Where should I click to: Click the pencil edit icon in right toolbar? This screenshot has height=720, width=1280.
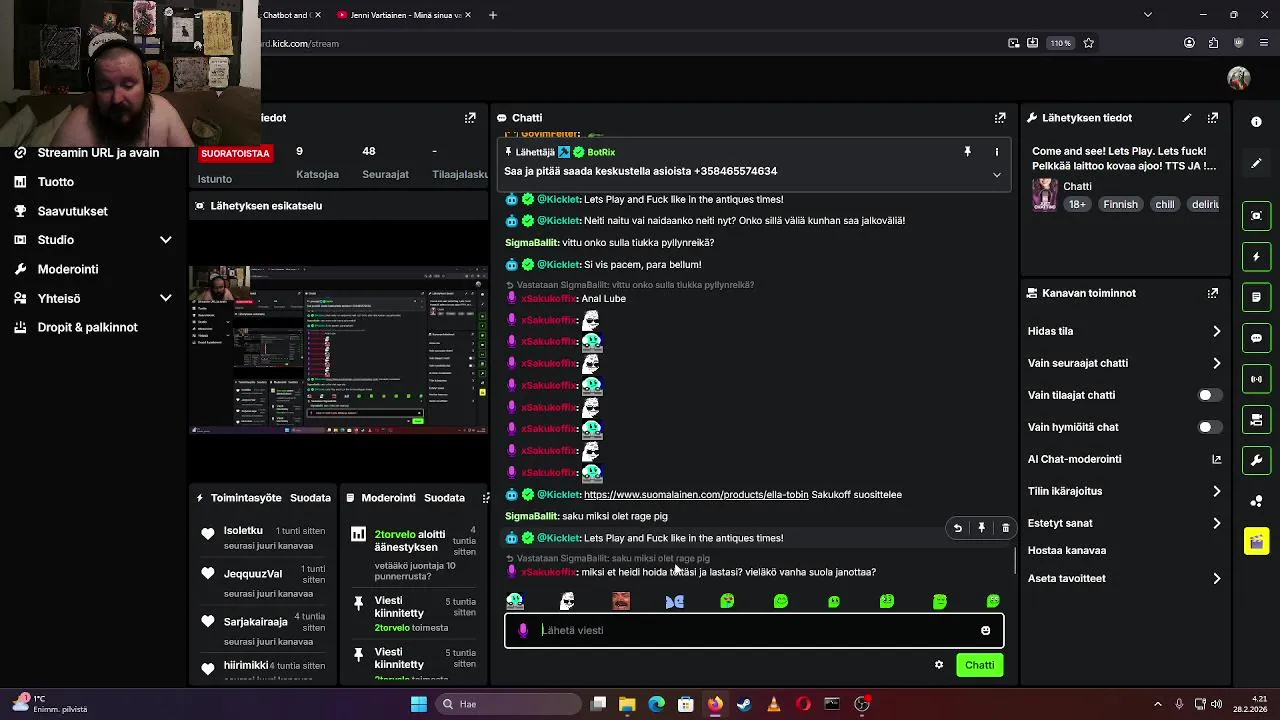[1256, 163]
